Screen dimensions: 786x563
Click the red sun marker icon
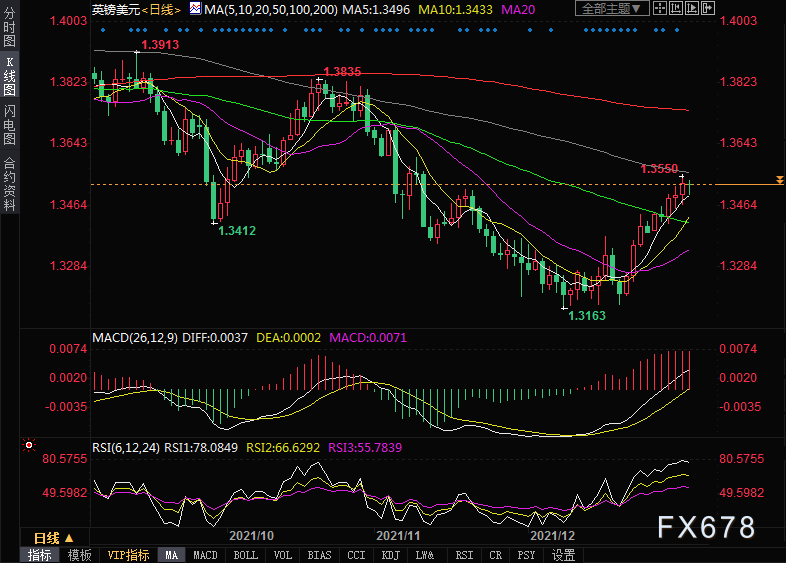point(29,445)
